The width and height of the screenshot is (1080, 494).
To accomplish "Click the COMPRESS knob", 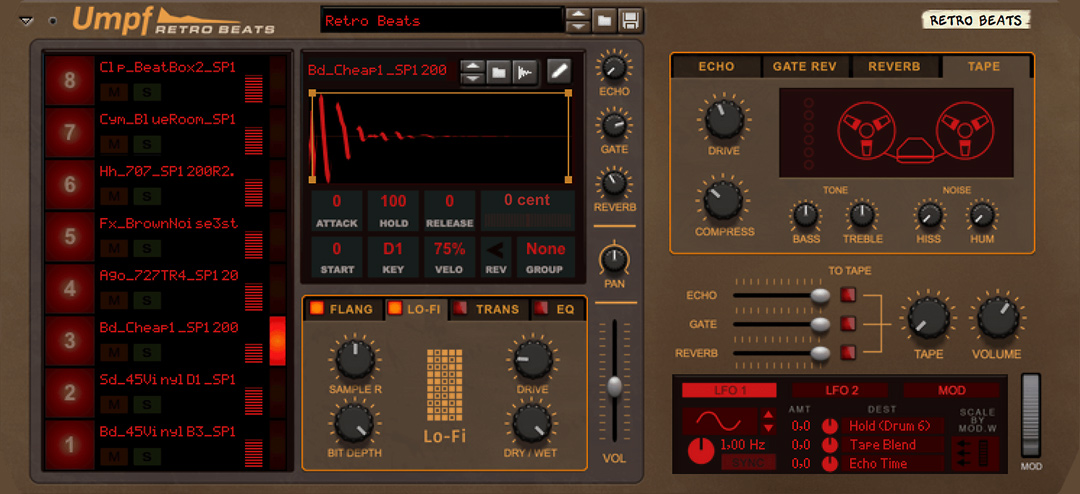I will 723,200.
